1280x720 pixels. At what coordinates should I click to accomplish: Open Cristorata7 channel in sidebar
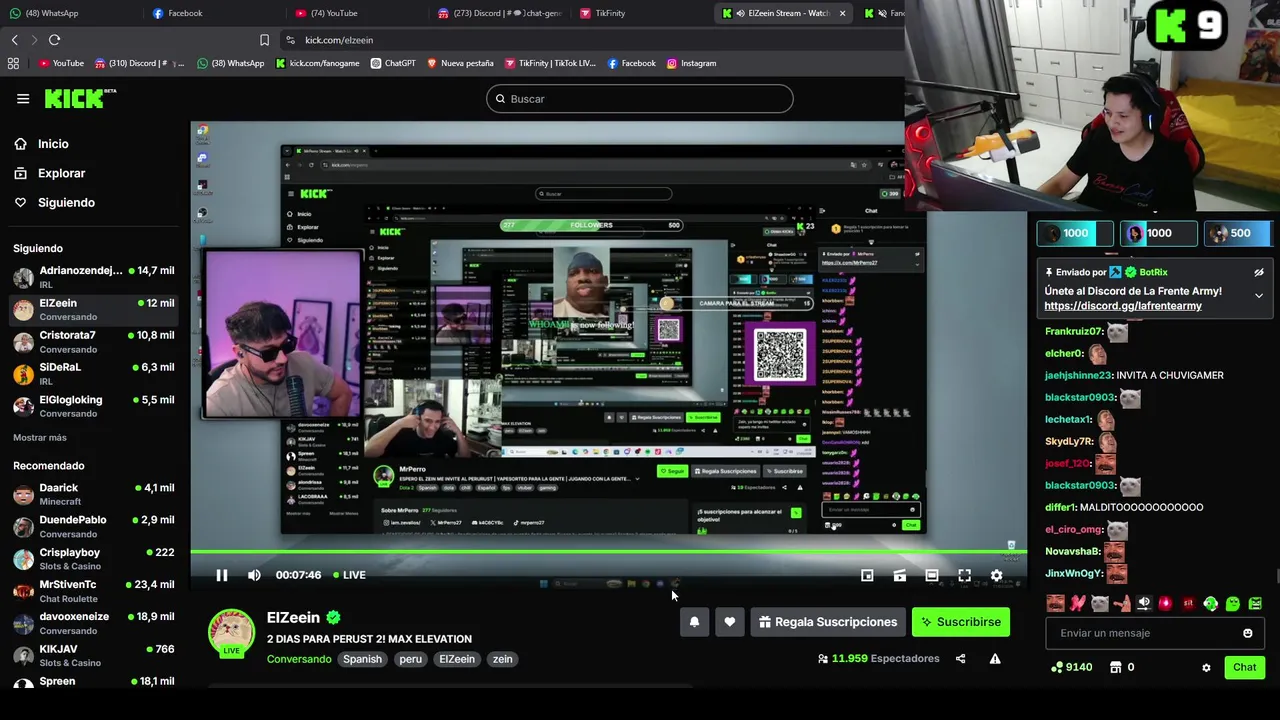tap(94, 342)
